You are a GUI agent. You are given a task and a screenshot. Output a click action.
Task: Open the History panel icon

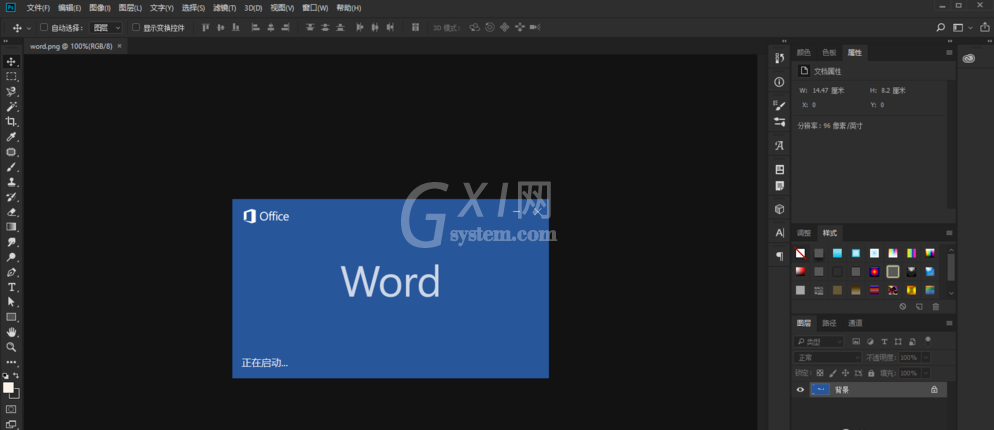click(780, 58)
